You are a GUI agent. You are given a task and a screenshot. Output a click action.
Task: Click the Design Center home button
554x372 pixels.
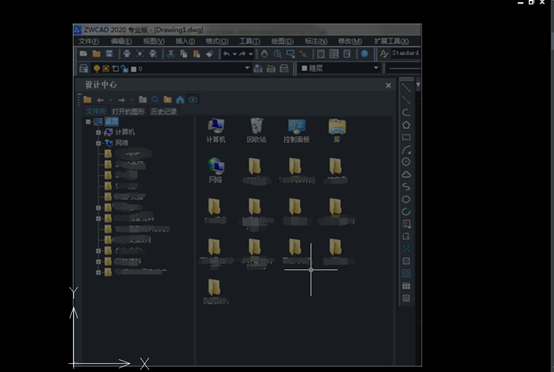tap(180, 100)
